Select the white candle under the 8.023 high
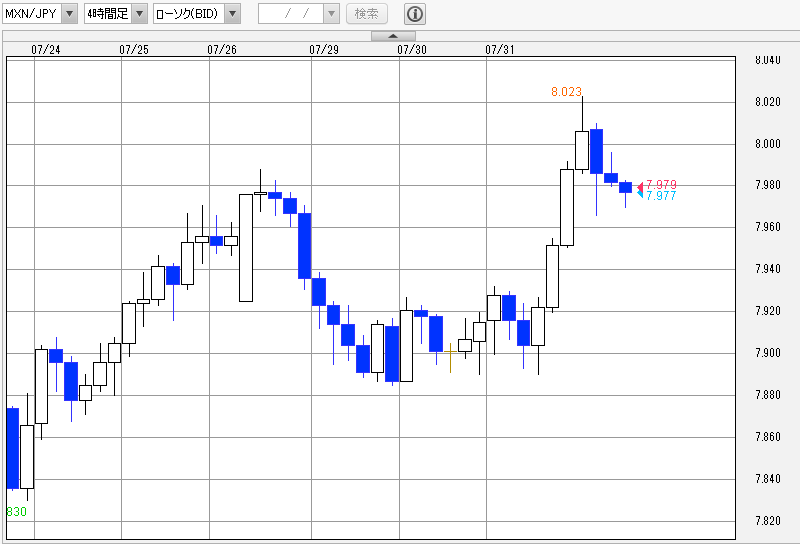 (582, 150)
